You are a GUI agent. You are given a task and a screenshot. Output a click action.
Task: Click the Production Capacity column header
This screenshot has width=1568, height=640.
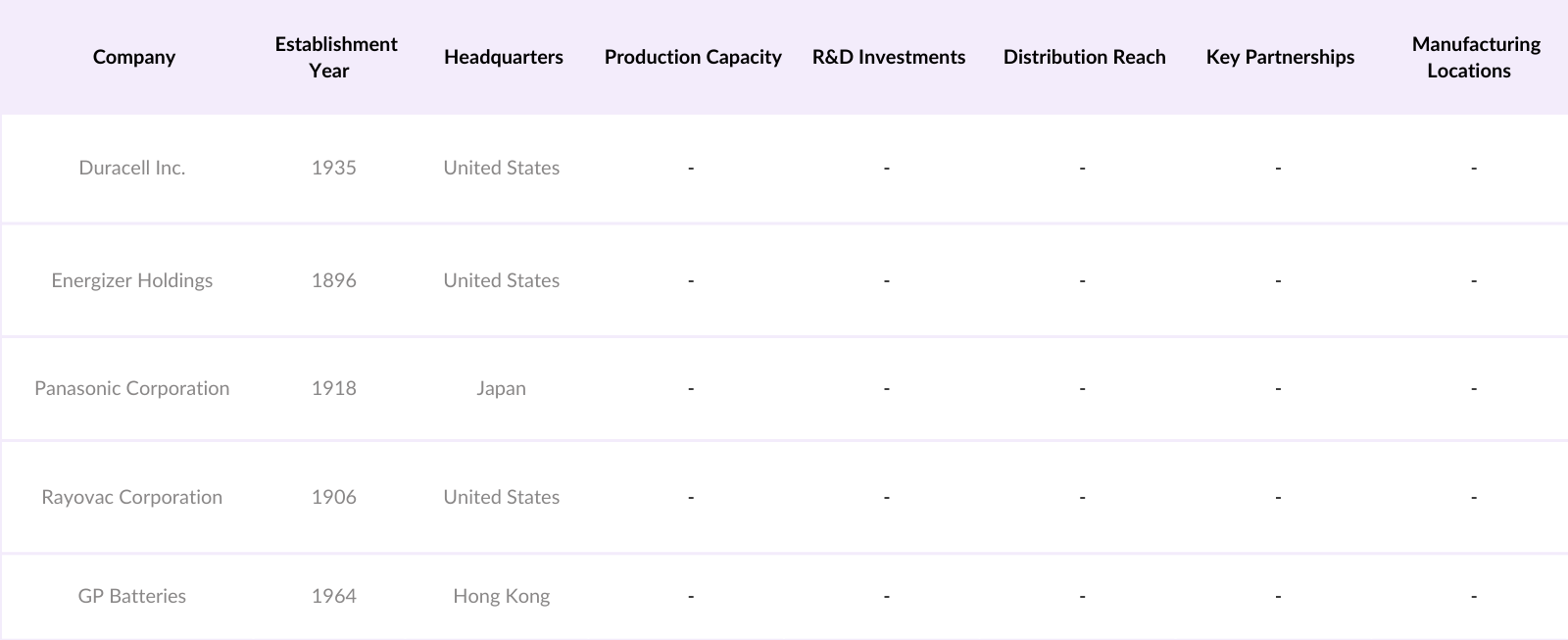[692, 57]
